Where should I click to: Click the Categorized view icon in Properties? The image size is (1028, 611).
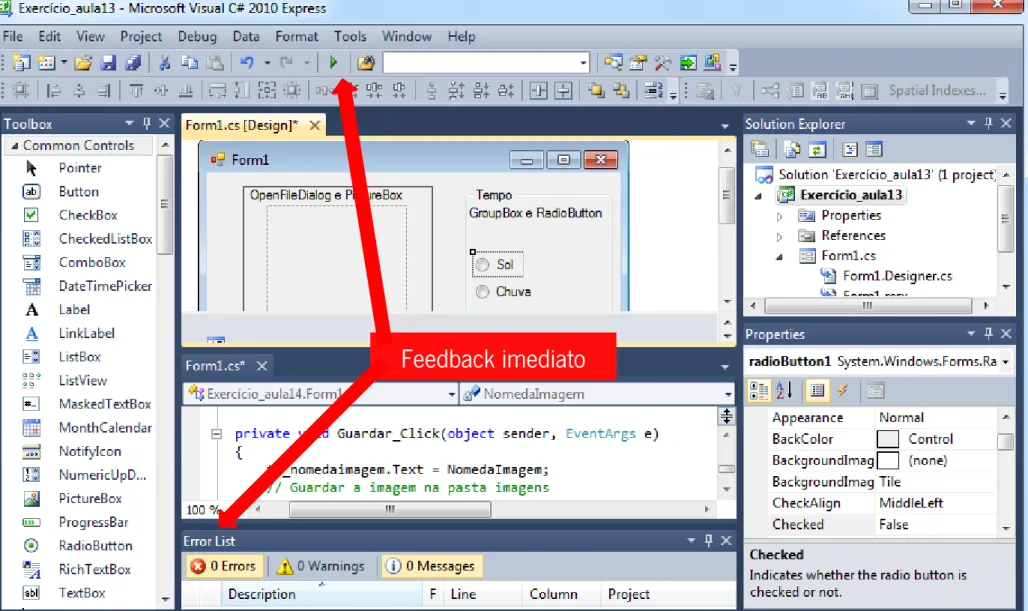(x=759, y=391)
